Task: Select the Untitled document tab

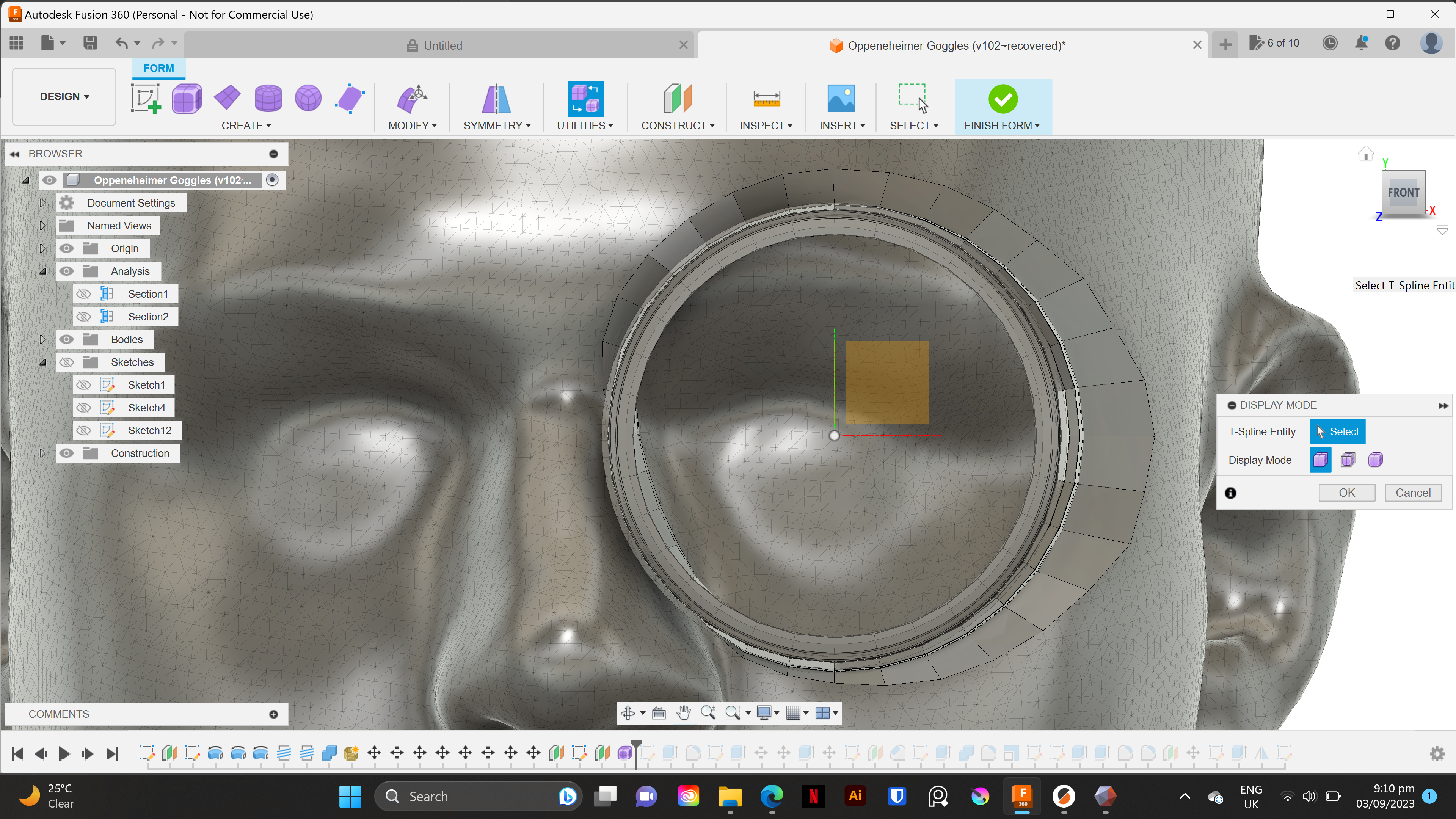Action: click(442, 45)
